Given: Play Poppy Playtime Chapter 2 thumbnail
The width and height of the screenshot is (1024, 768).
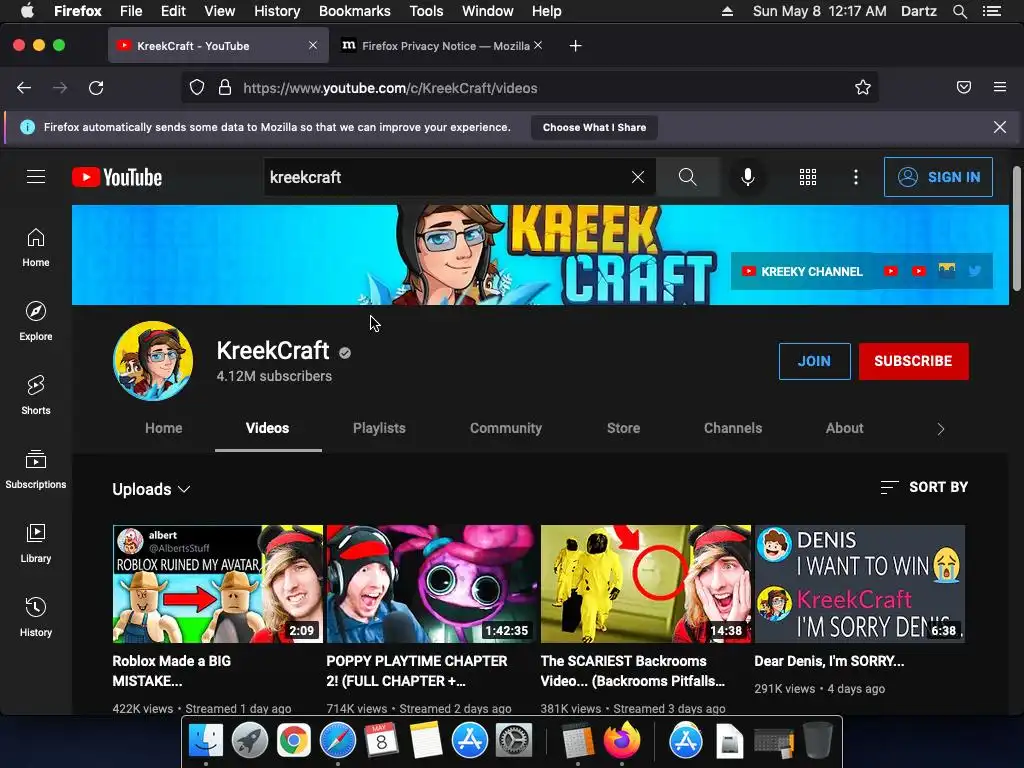Looking at the screenshot, I should click(x=432, y=584).
